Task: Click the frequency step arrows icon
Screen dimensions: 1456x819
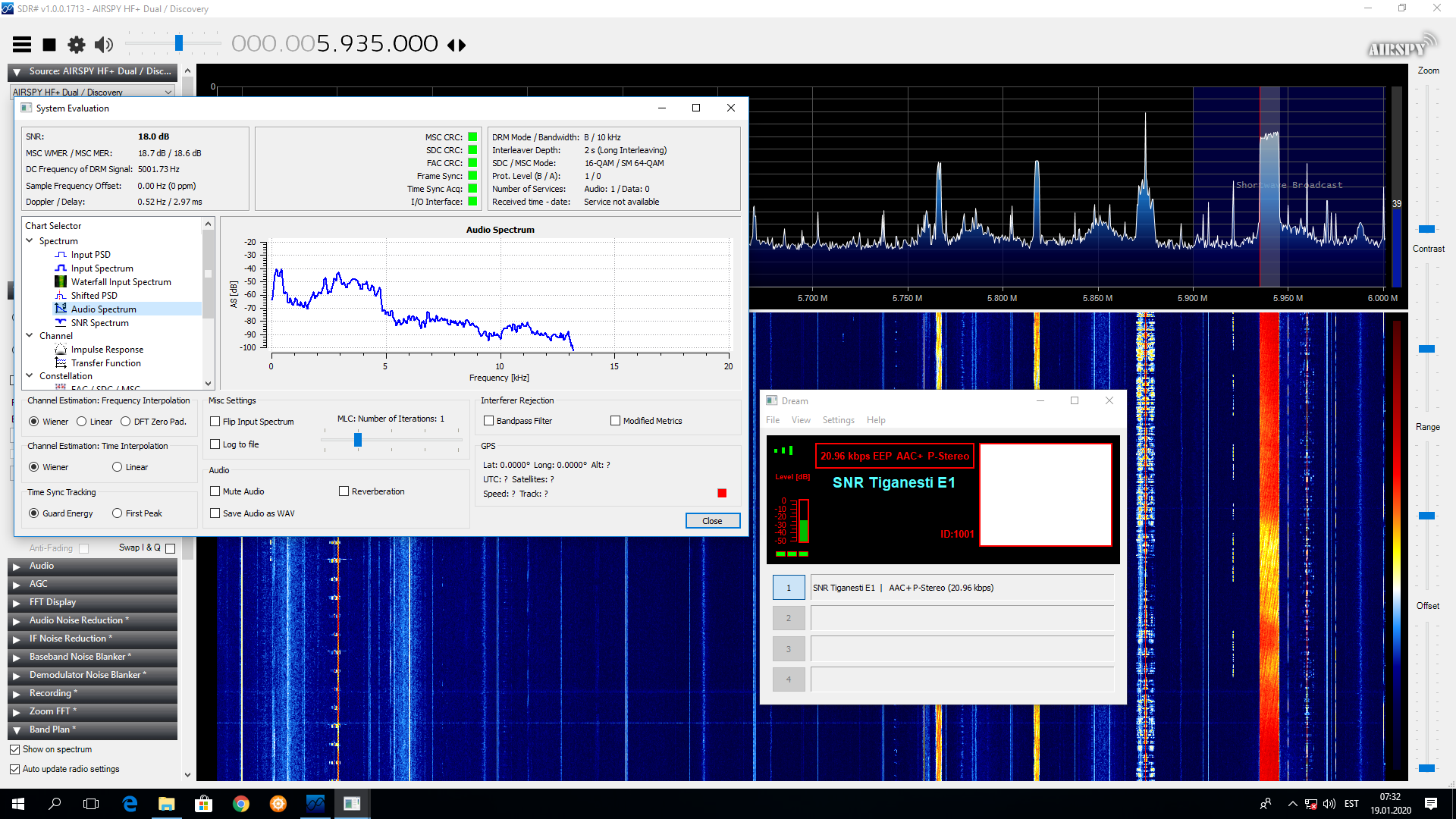Action: coord(457,45)
